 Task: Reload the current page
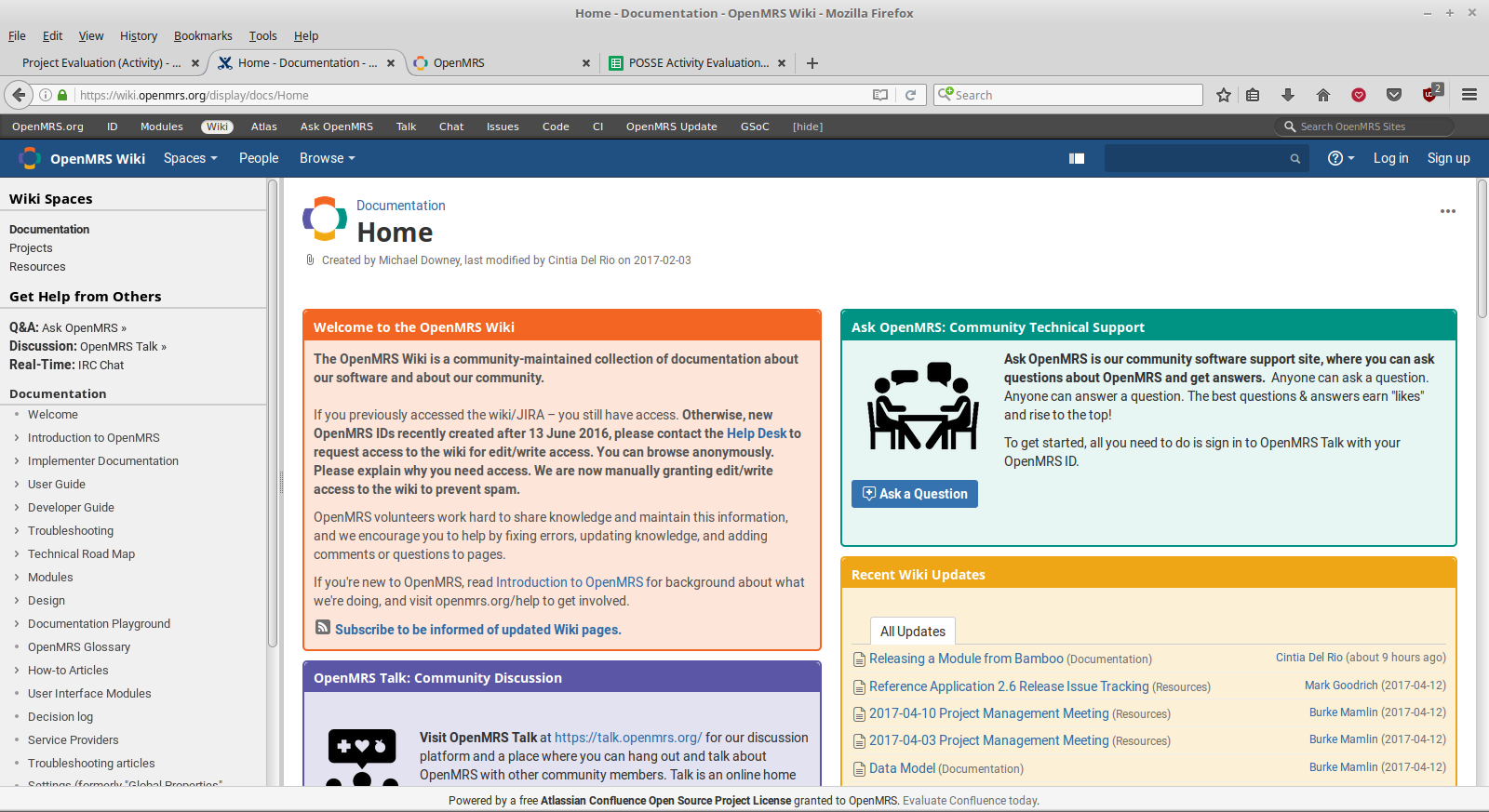click(x=911, y=95)
